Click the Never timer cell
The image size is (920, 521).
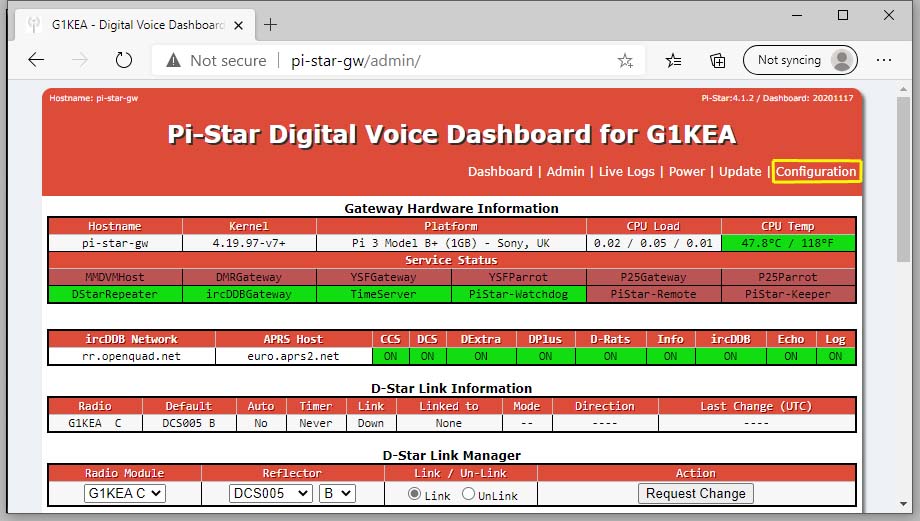coord(316,423)
